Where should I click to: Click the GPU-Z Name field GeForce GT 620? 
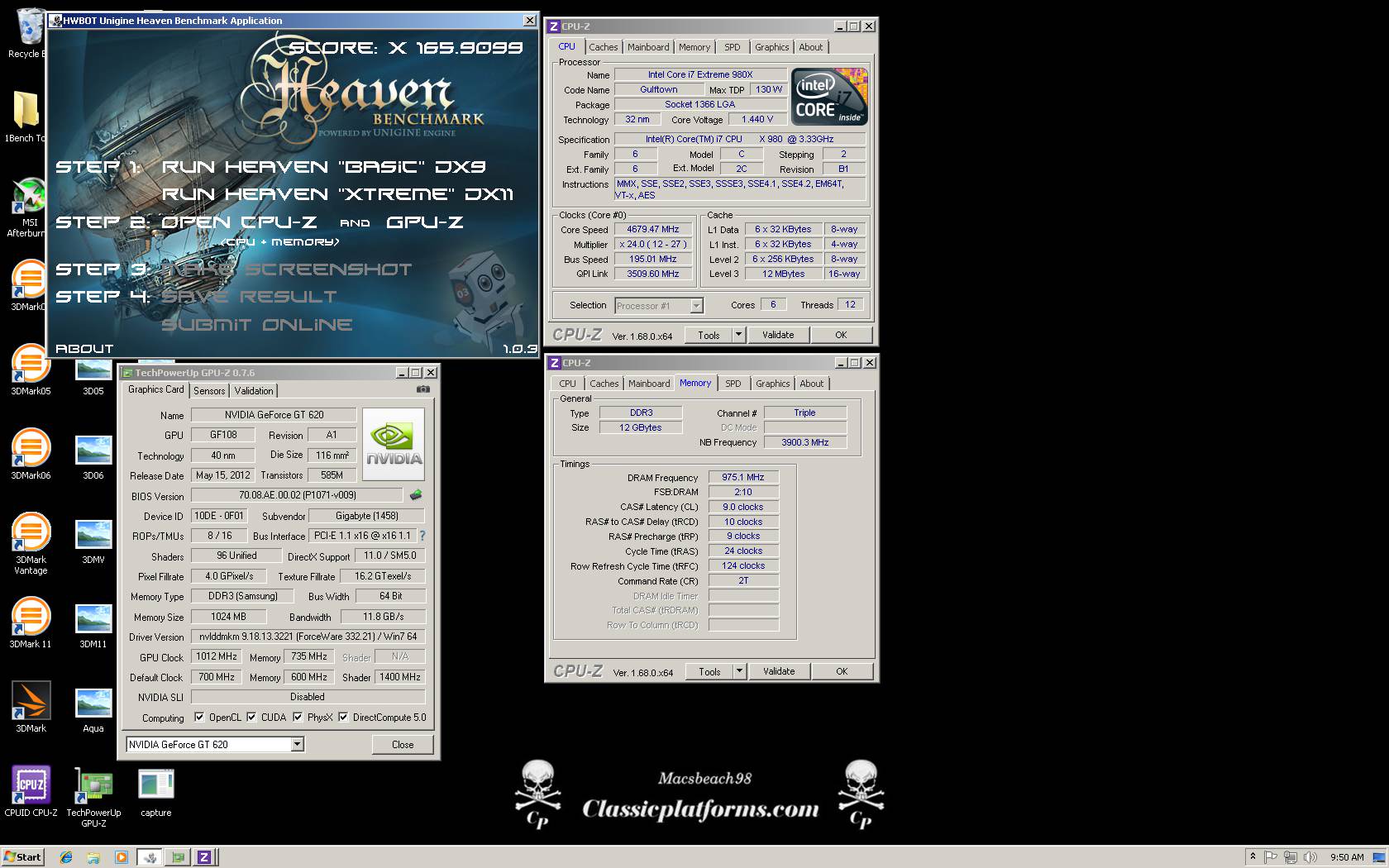[274, 415]
